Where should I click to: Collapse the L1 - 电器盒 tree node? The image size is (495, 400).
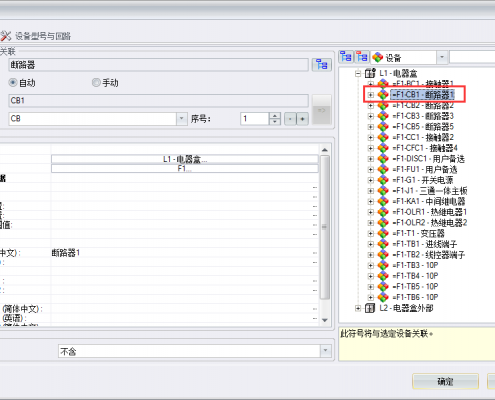358,73
